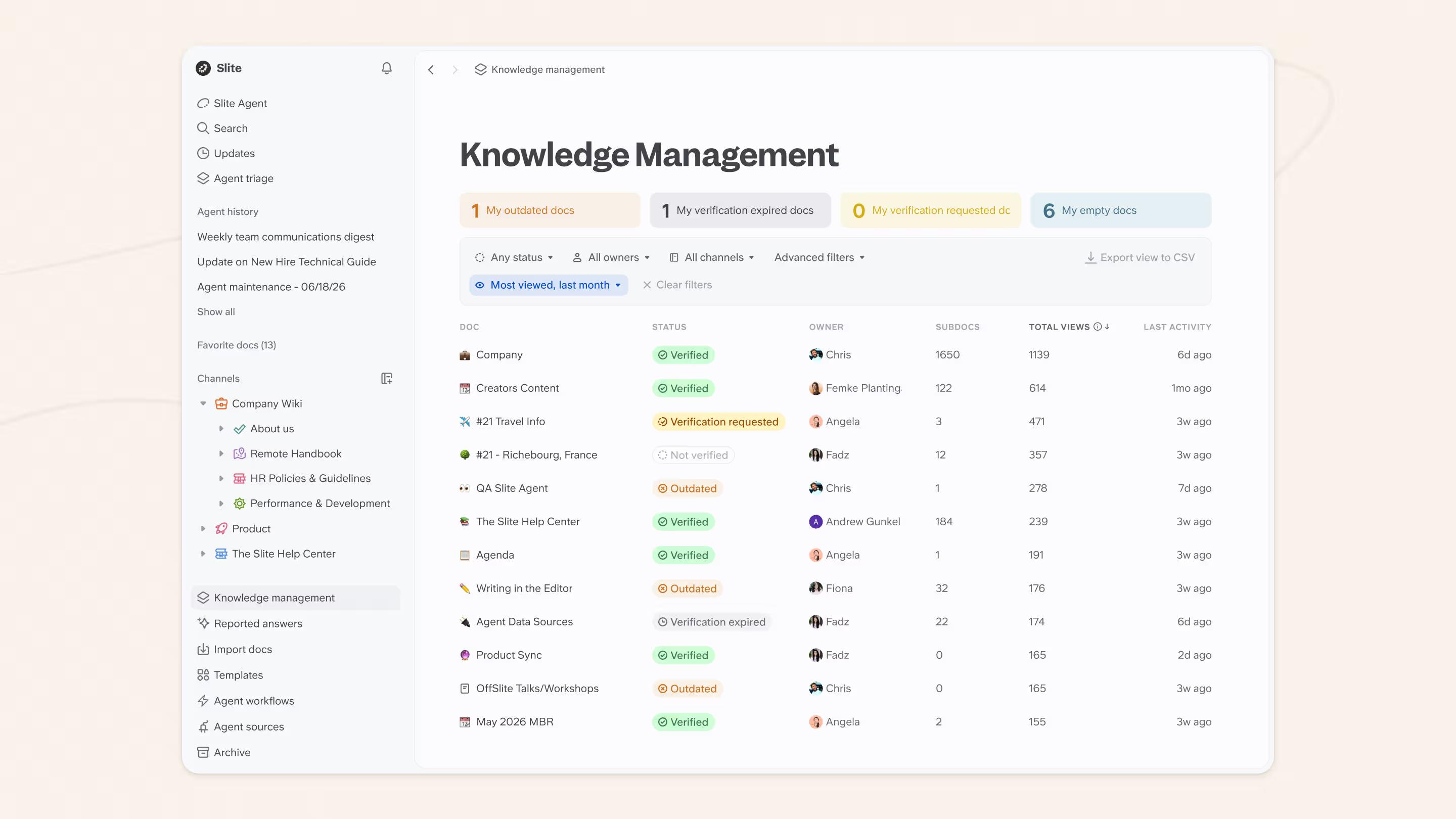Image resolution: width=1456 pixels, height=819 pixels.
Task: Click the Slite logo icon
Action: pos(203,68)
